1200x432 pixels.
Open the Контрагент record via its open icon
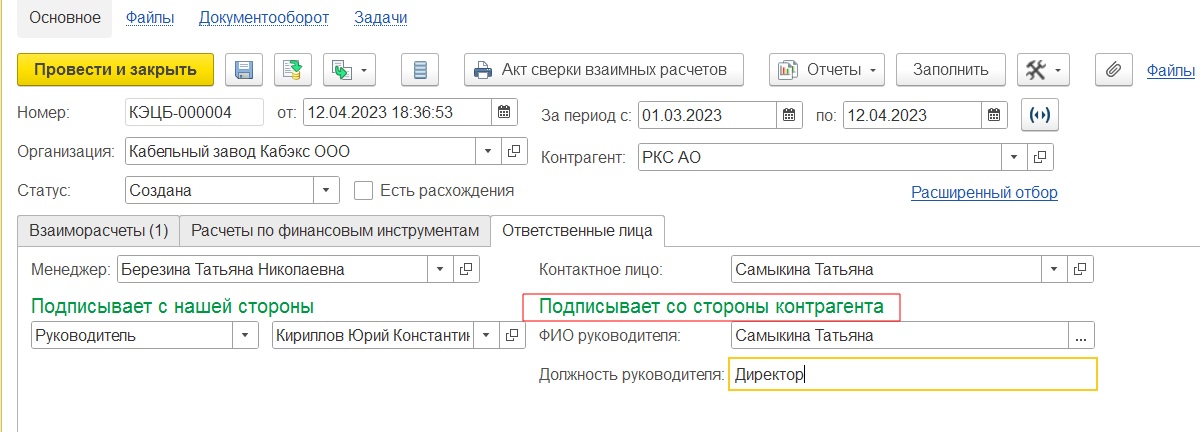pos(1040,157)
